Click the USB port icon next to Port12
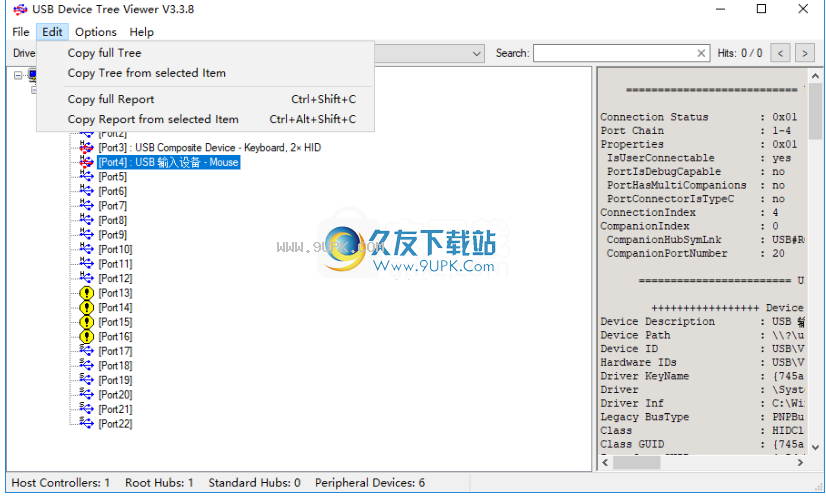The height and width of the screenshot is (499, 826). [86, 278]
